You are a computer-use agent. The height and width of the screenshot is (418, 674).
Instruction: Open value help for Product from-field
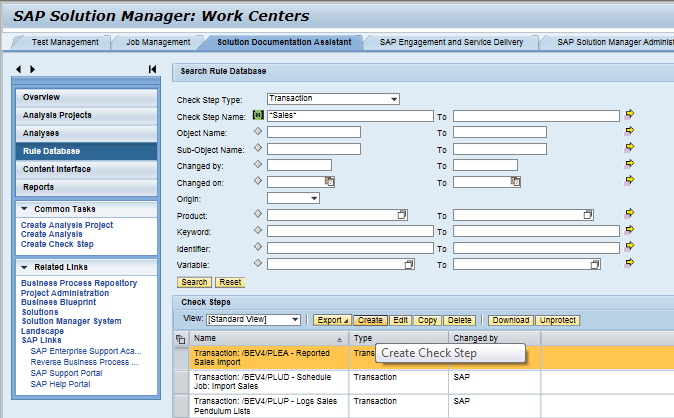(402, 215)
